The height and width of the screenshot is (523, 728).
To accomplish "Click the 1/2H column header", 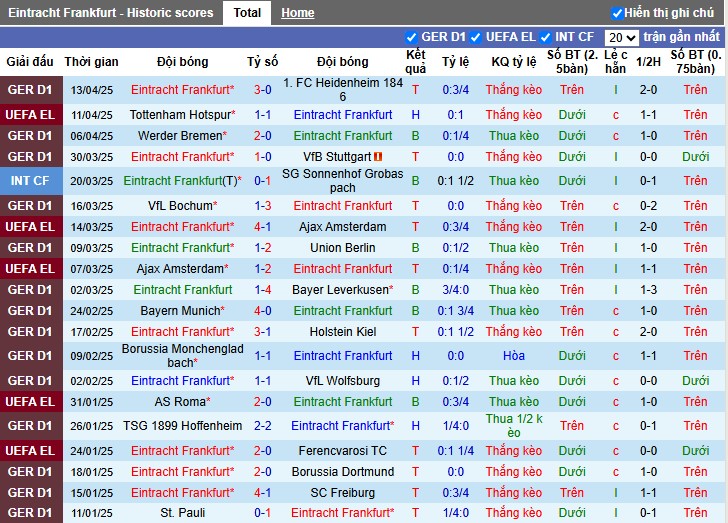I will [x=648, y=61].
